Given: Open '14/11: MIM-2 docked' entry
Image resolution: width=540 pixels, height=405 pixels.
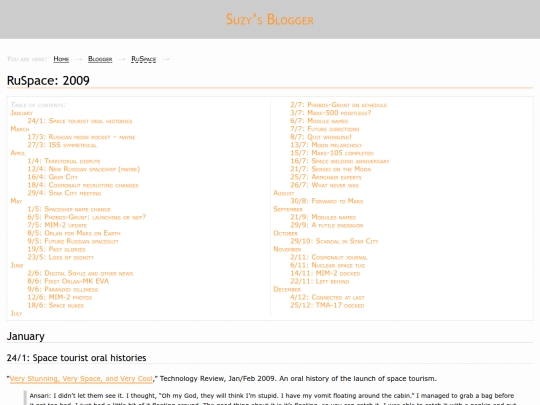Looking at the screenshot, I should click(x=325, y=273).
